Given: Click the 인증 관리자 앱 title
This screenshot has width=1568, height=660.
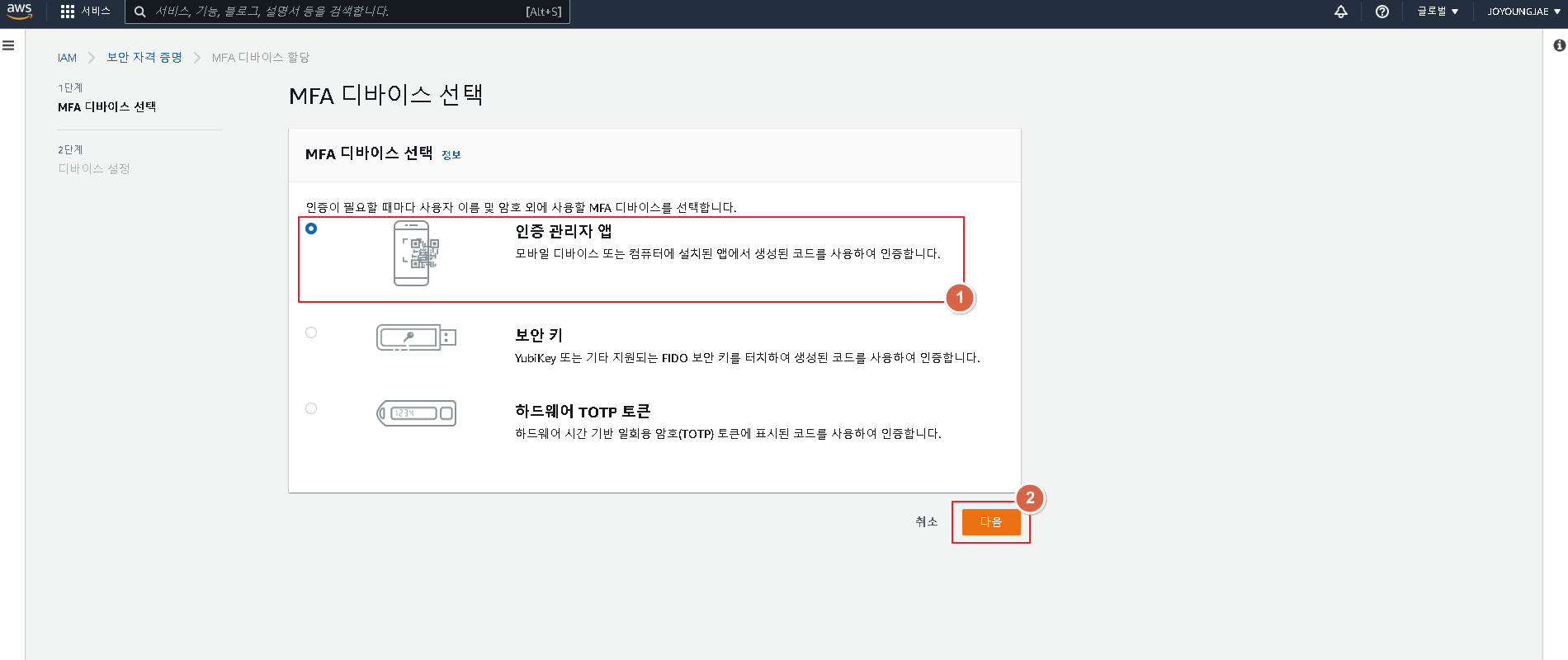Looking at the screenshot, I should [x=564, y=231].
